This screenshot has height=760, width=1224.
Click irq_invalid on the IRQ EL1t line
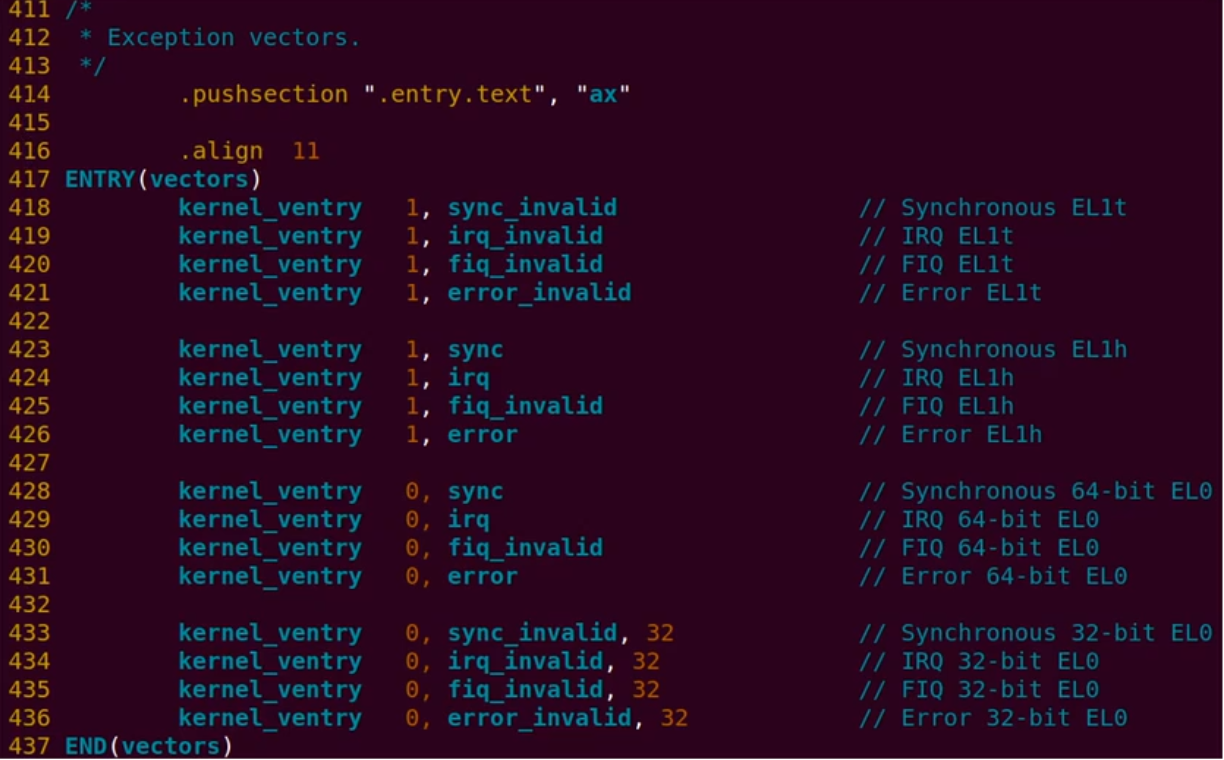coord(525,236)
